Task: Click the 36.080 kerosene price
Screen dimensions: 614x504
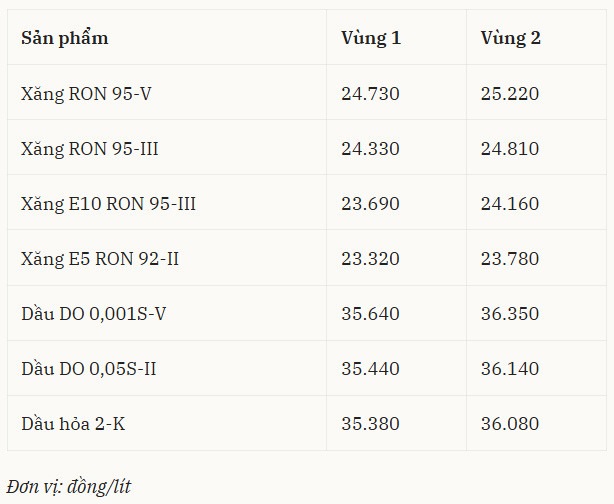Action: (x=510, y=424)
